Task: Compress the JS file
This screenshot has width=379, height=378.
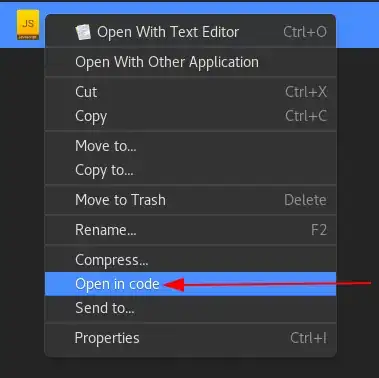Action: (190, 260)
